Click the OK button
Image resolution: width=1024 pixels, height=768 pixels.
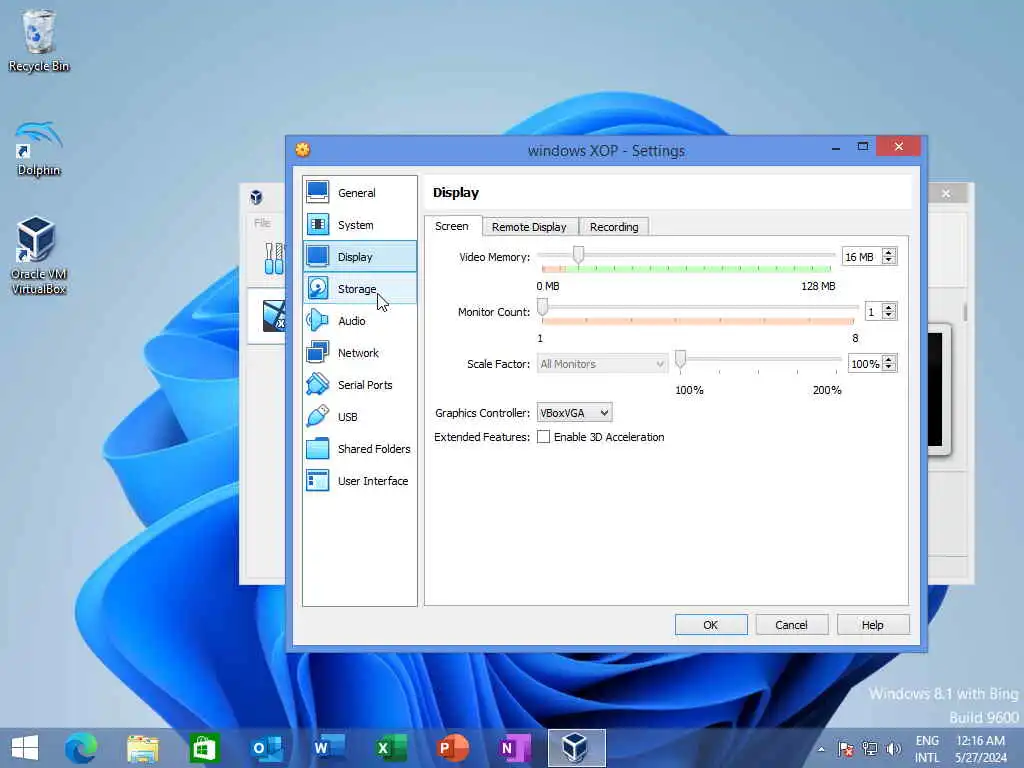(x=711, y=625)
